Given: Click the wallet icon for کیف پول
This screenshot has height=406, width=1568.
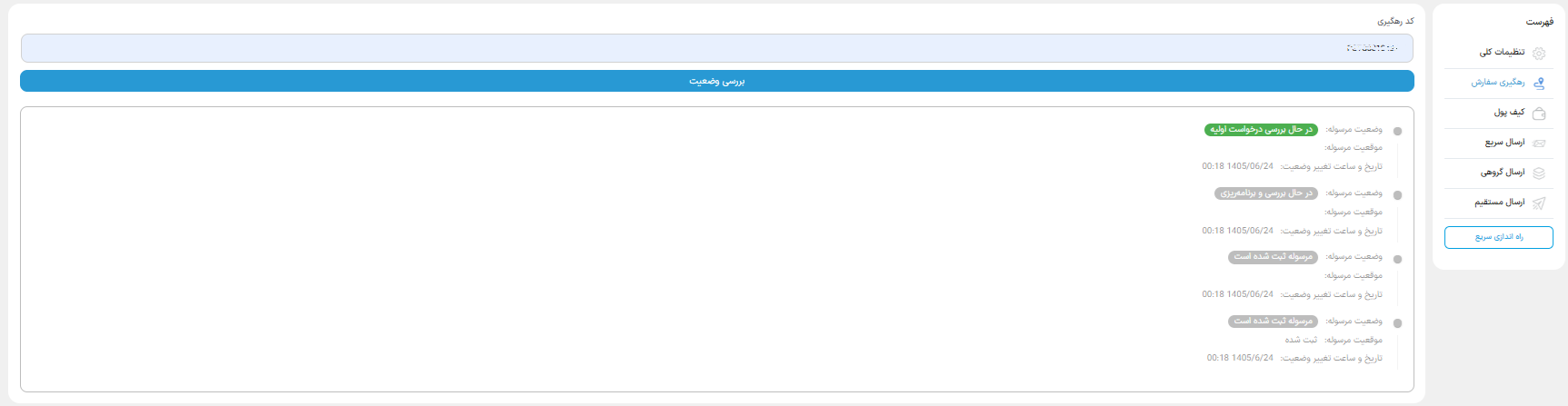Looking at the screenshot, I should tap(1539, 114).
